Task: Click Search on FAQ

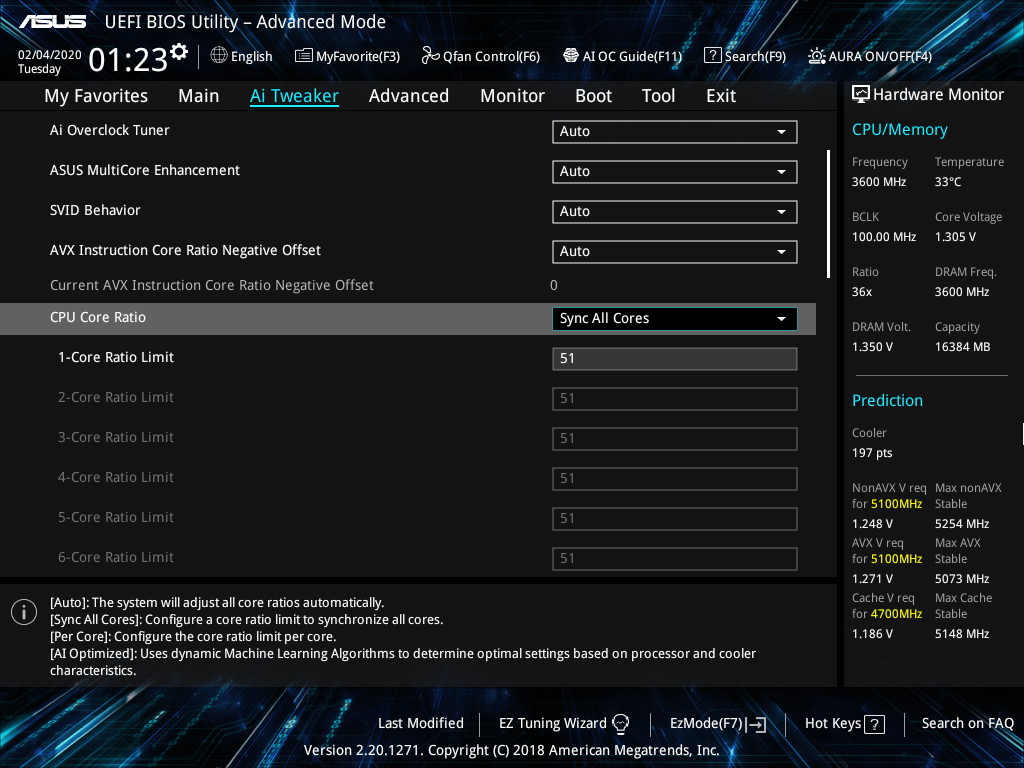Action: tap(967, 723)
